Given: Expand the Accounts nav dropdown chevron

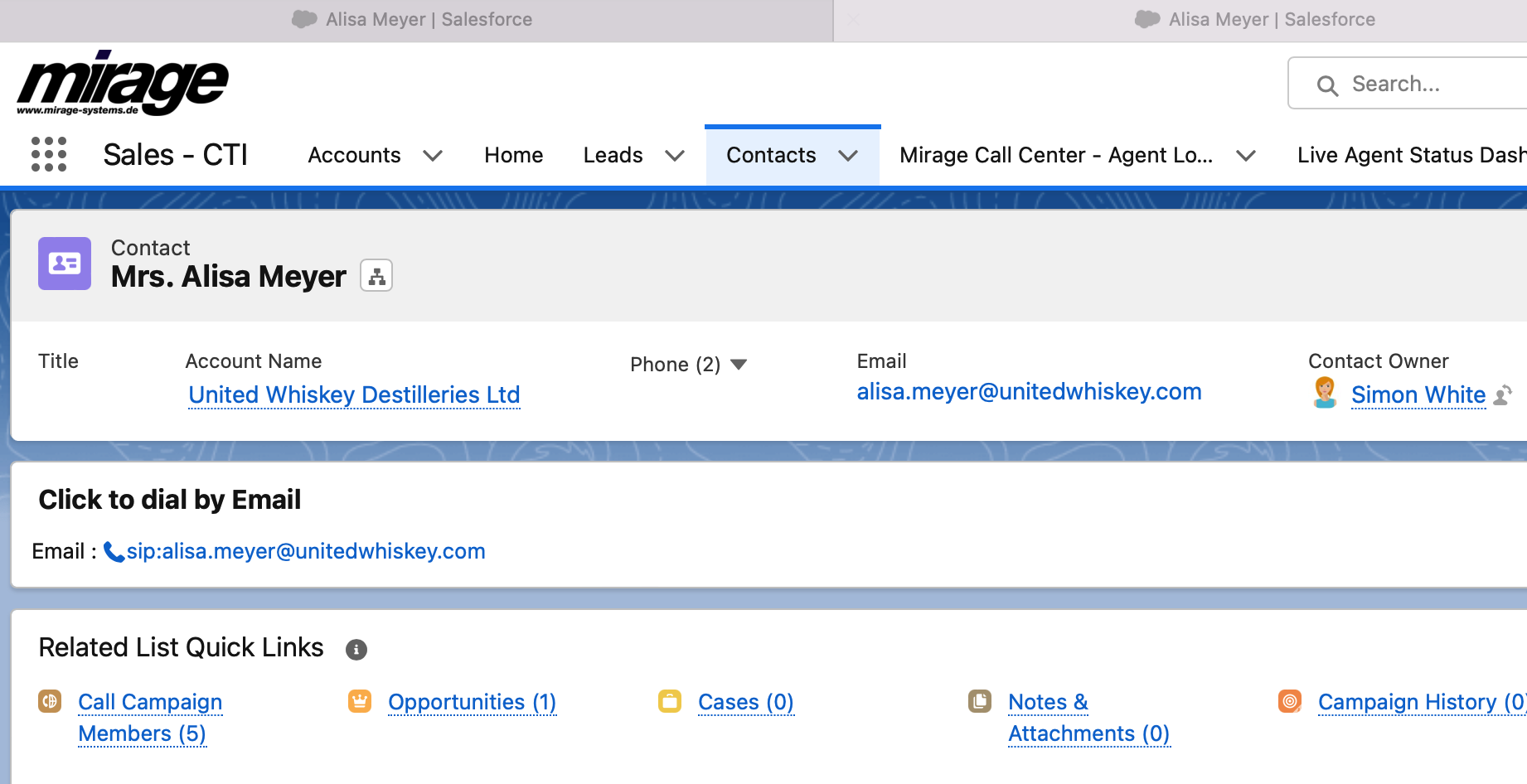Looking at the screenshot, I should pyautogui.click(x=433, y=156).
